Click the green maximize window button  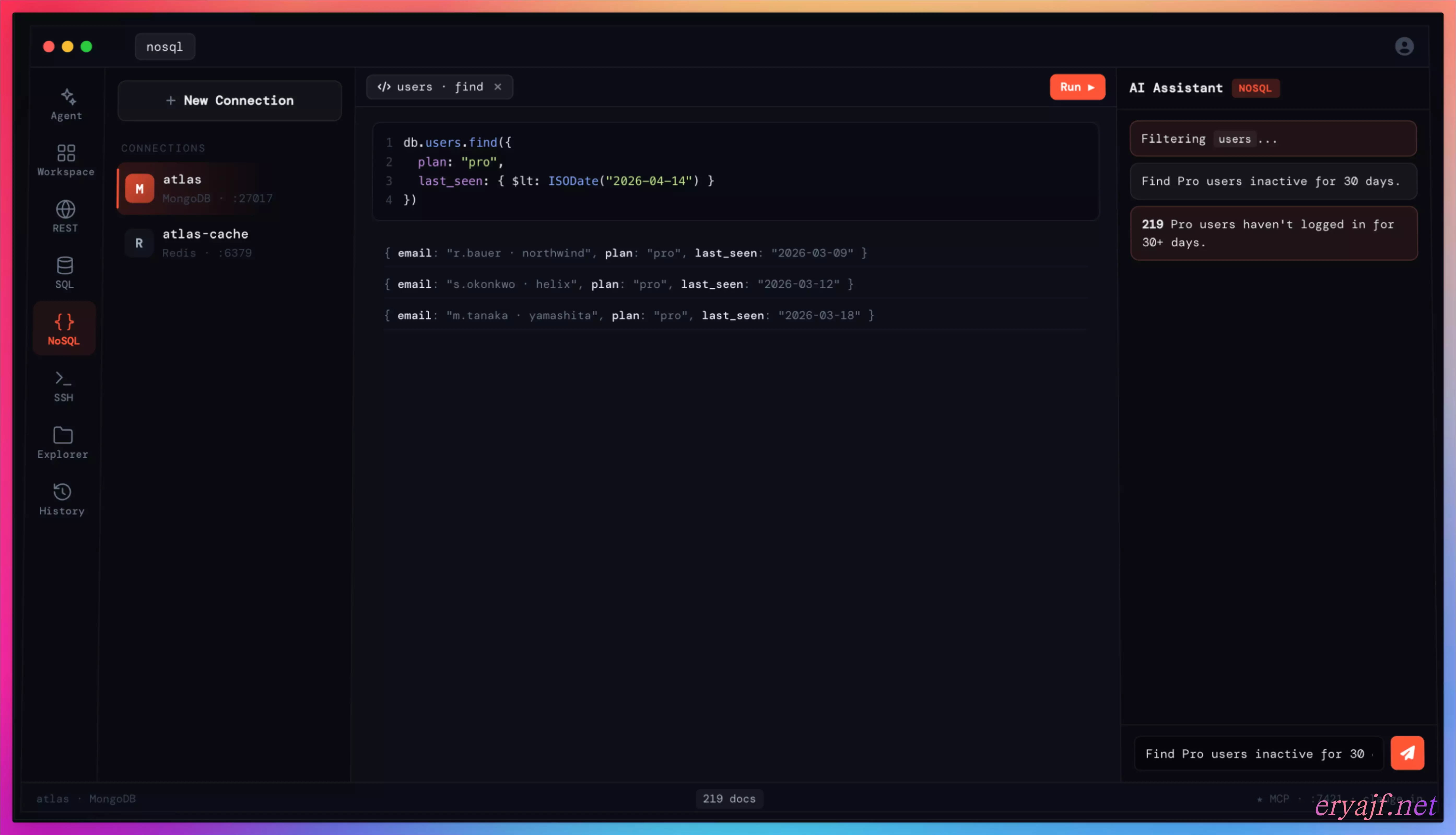click(x=86, y=47)
